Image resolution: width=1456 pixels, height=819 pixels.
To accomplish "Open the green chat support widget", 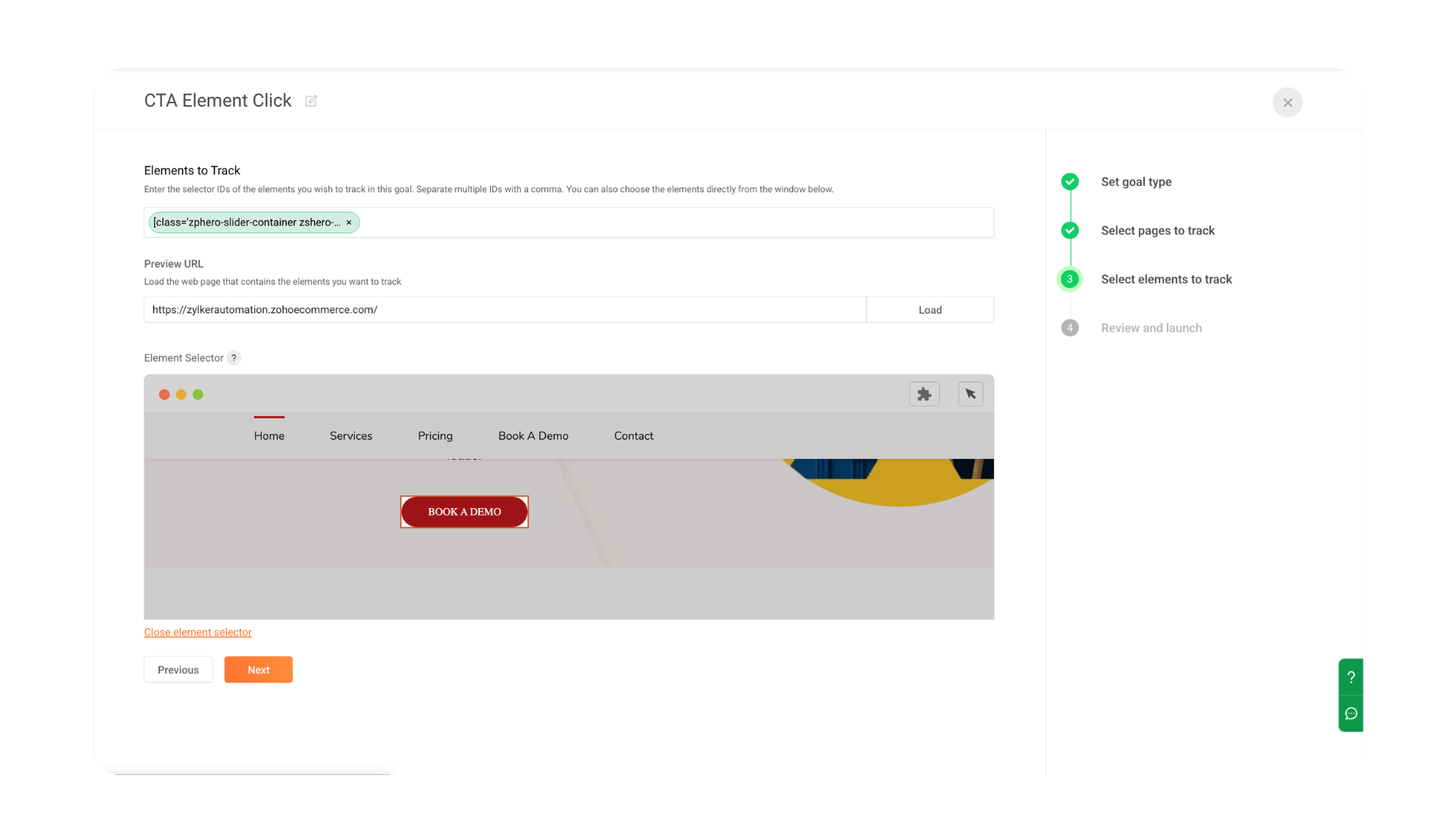I will coord(1351,714).
